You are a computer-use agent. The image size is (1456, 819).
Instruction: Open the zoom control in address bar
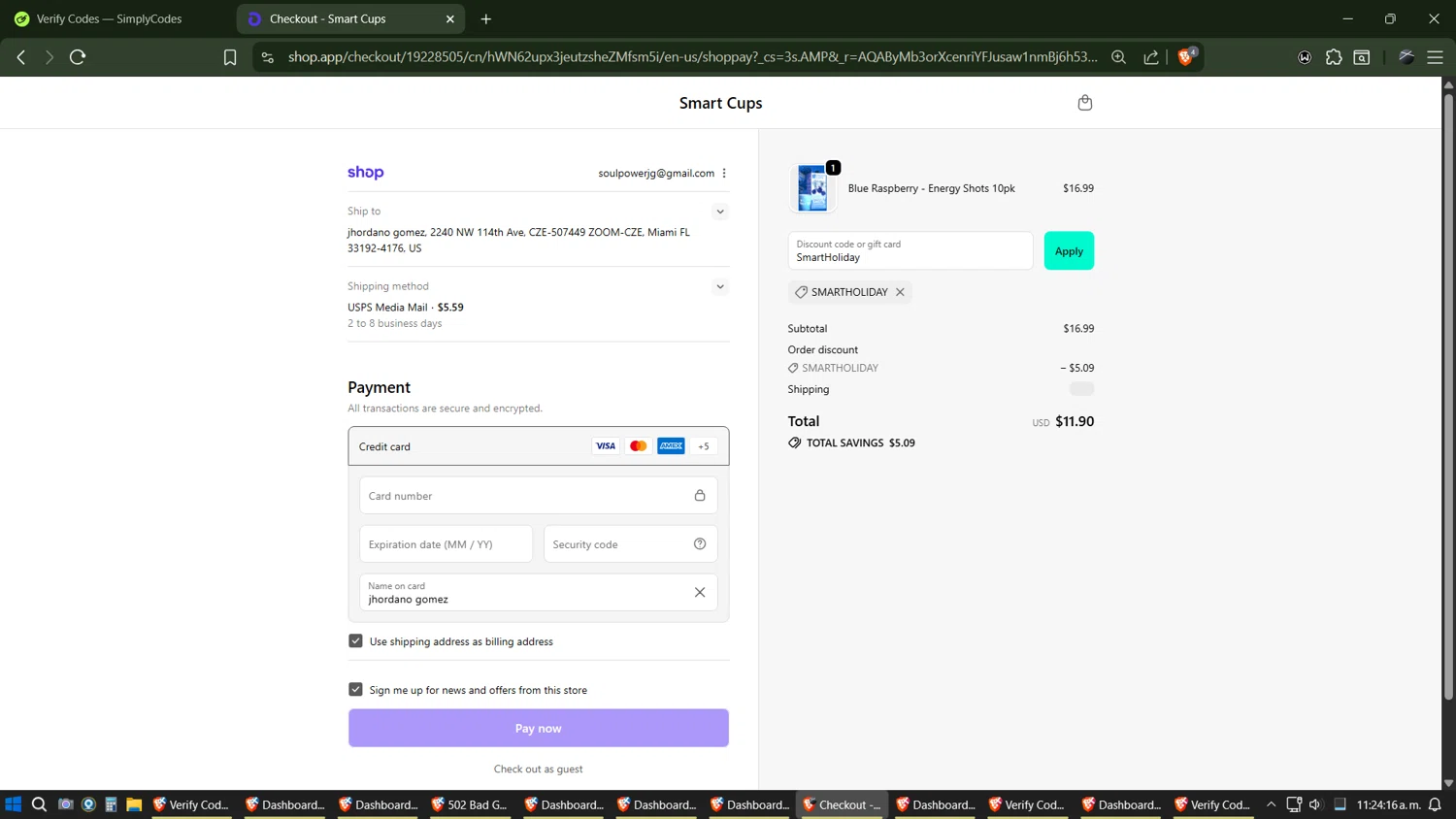tap(1118, 57)
